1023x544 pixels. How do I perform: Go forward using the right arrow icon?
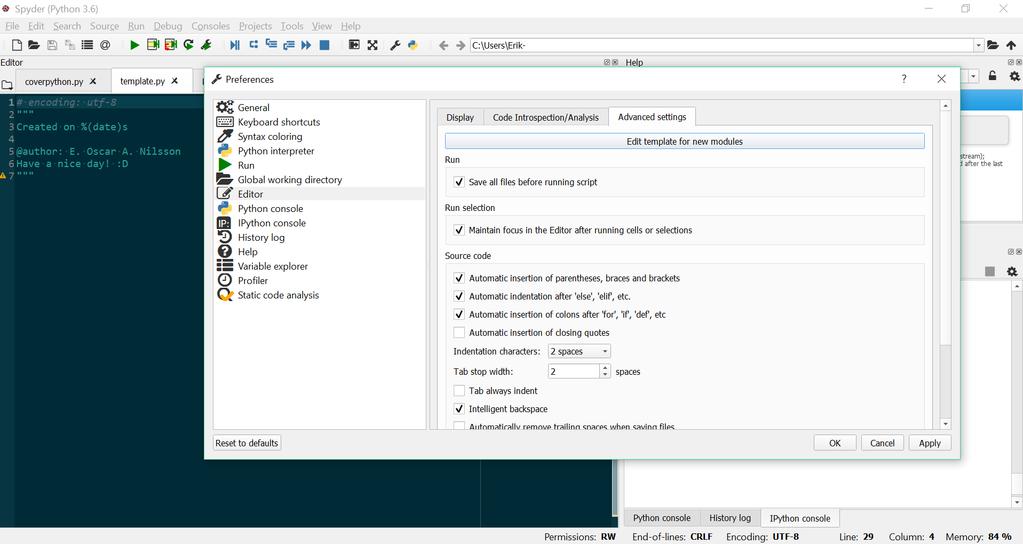pos(461,45)
